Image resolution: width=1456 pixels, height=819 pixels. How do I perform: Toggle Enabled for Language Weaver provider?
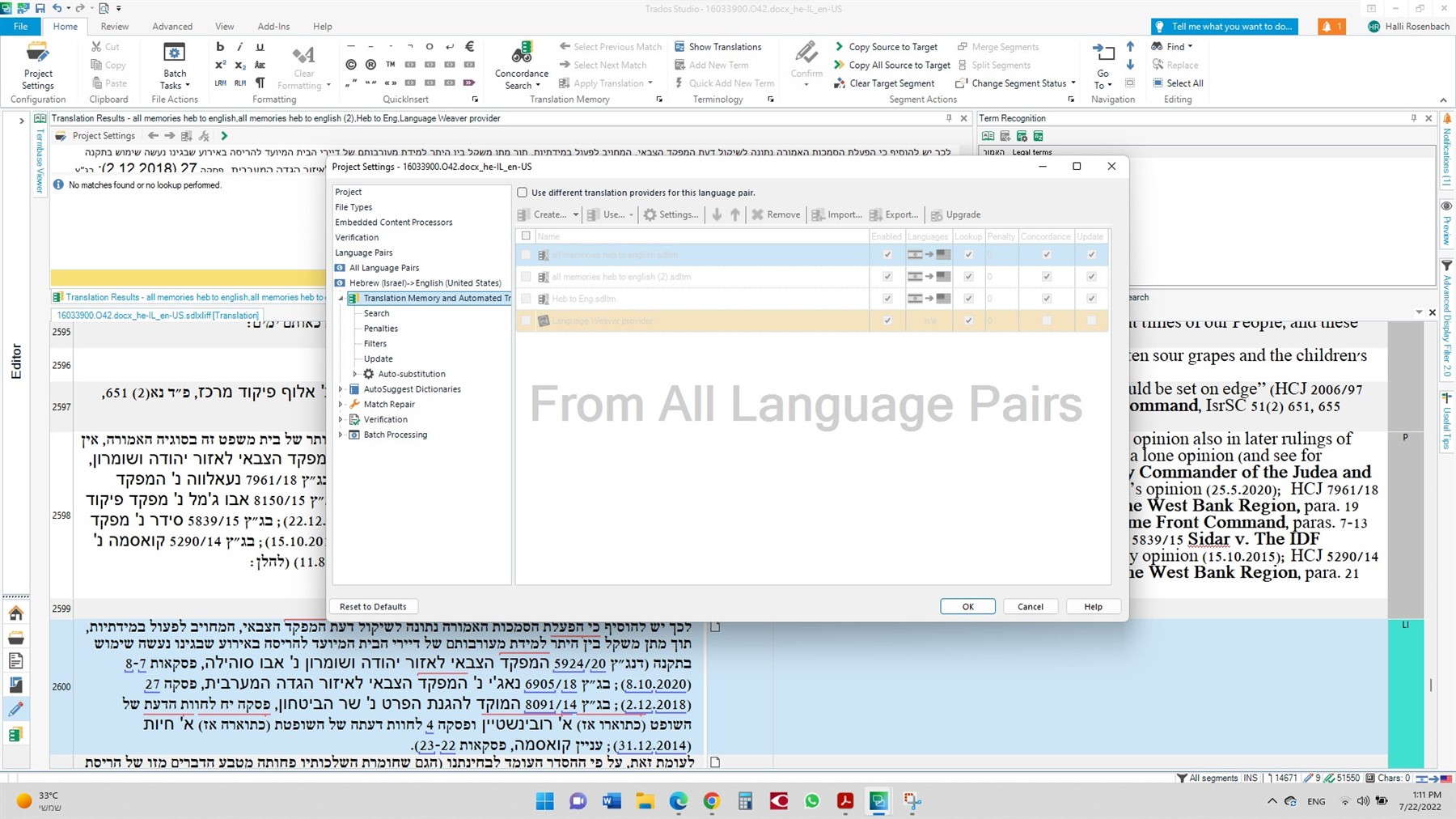point(887,321)
